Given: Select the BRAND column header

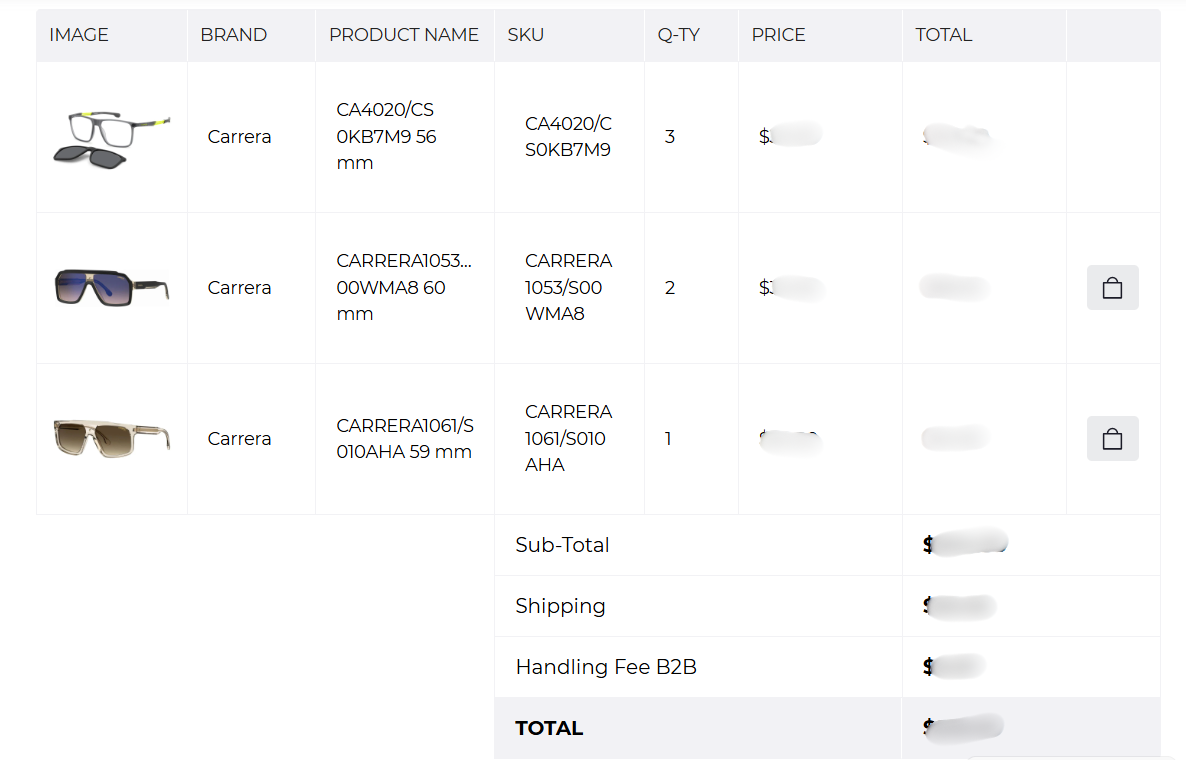Looking at the screenshot, I should pyautogui.click(x=234, y=35).
